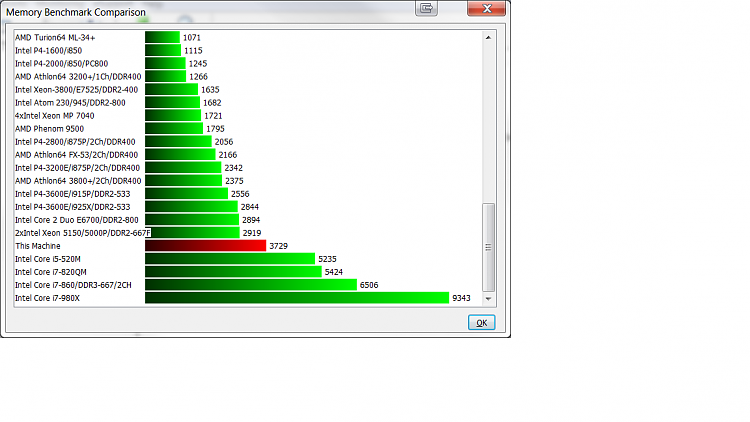This screenshot has width=750, height=422.
Task: Select the AMD Athlon64 3200+/1Ch/DDR400 label
Action: 78,77
